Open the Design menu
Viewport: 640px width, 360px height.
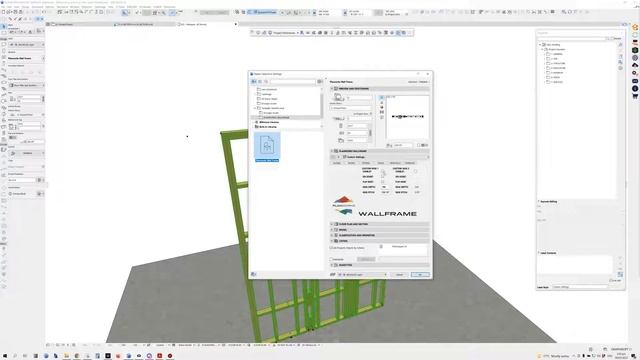point(25,7)
